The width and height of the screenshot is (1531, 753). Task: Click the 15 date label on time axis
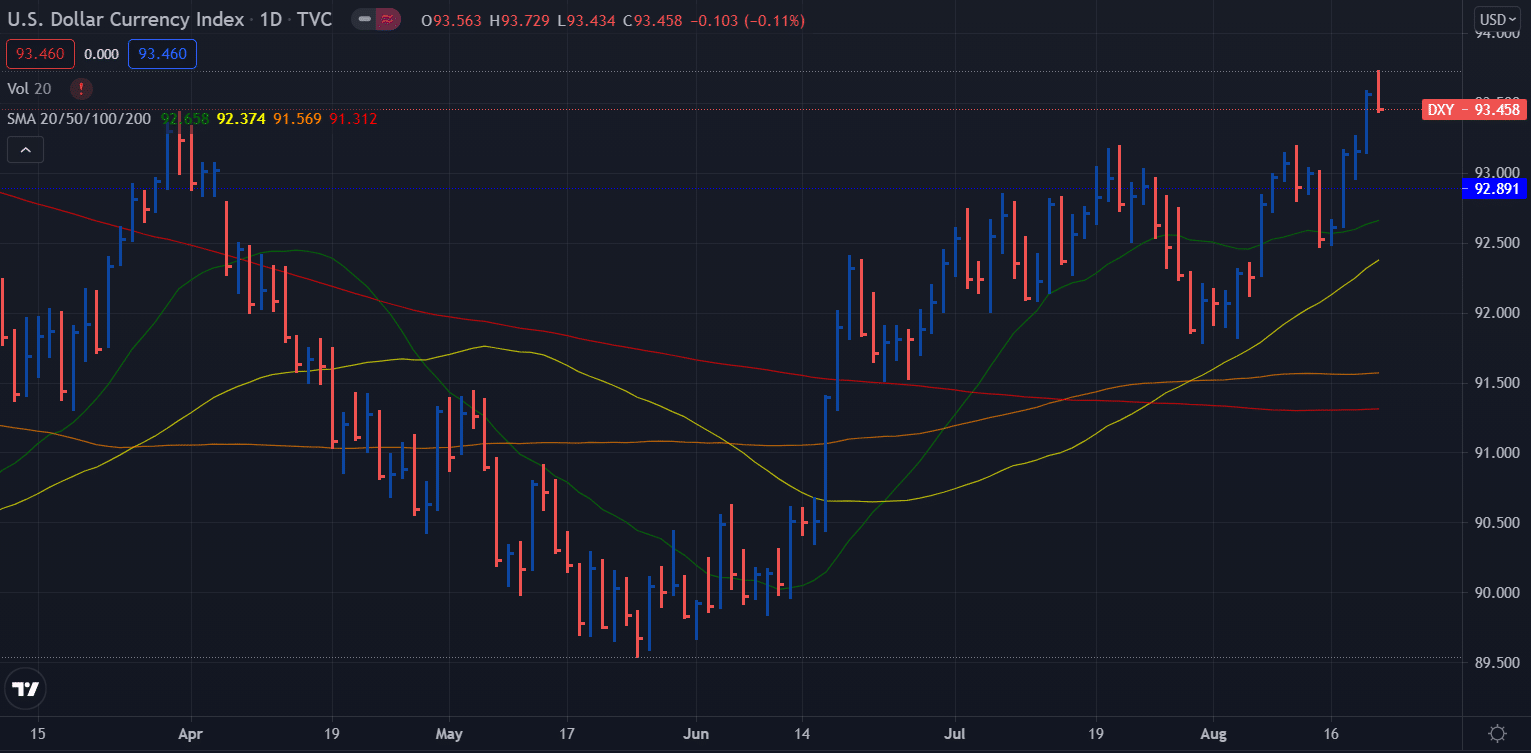[38, 733]
